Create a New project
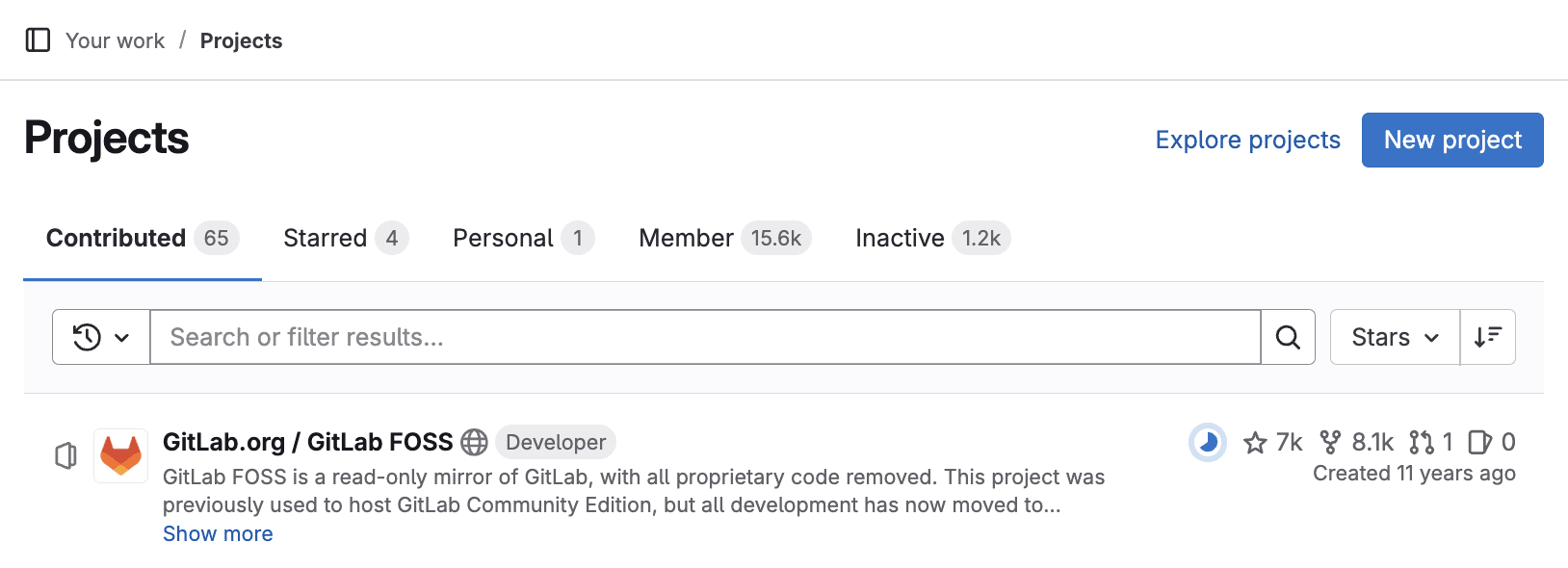The width and height of the screenshot is (1568, 568). coord(1452,140)
